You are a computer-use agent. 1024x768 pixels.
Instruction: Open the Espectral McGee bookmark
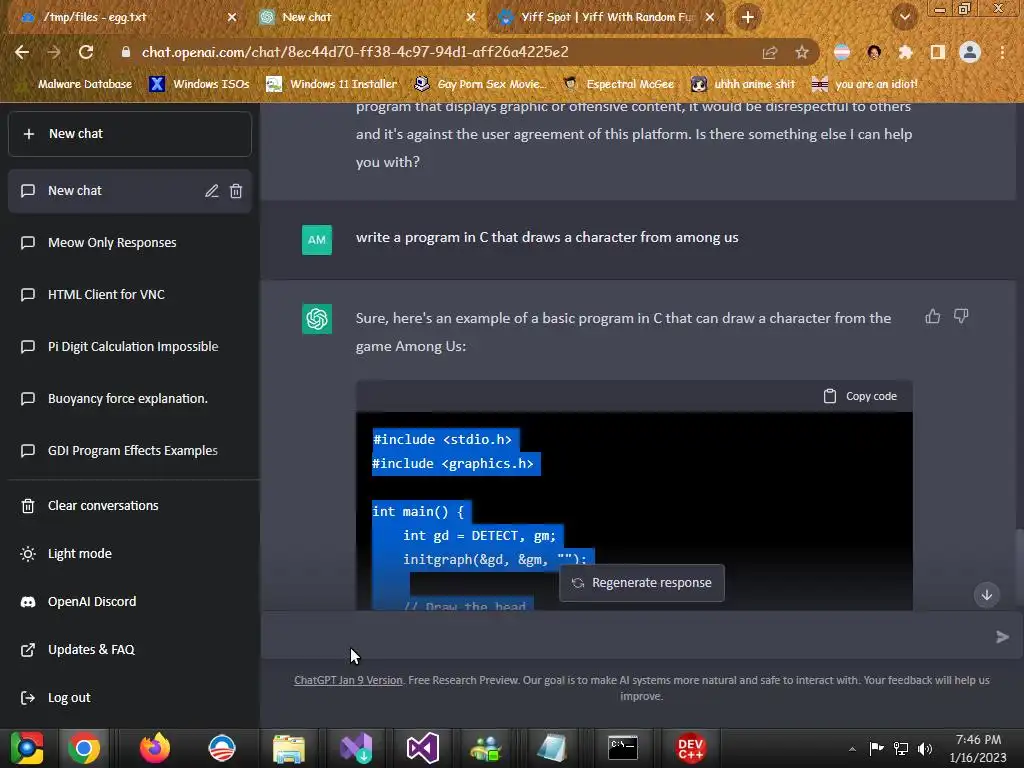[x=618, y=84]
